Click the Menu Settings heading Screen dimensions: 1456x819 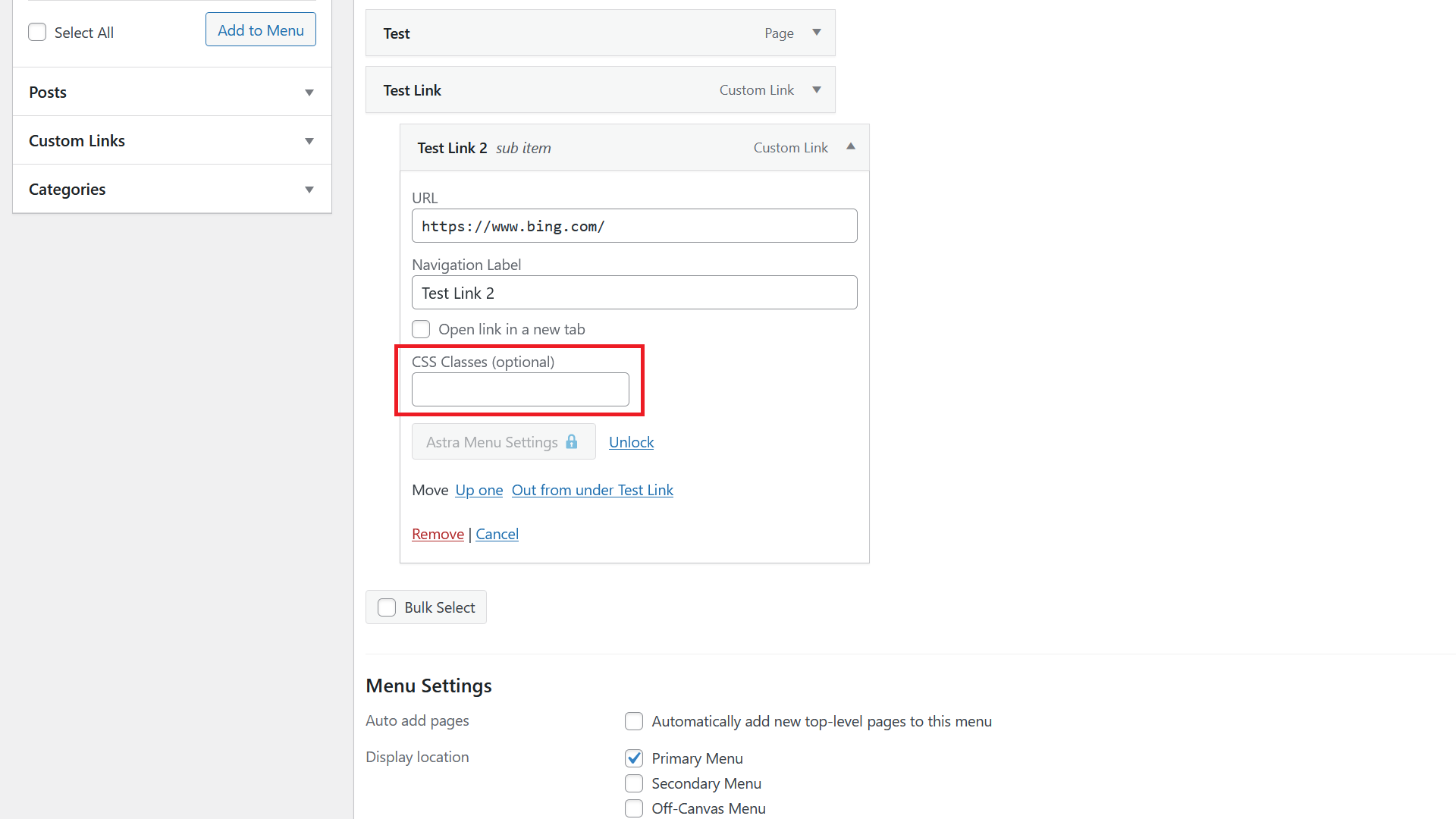coord(428,686)
